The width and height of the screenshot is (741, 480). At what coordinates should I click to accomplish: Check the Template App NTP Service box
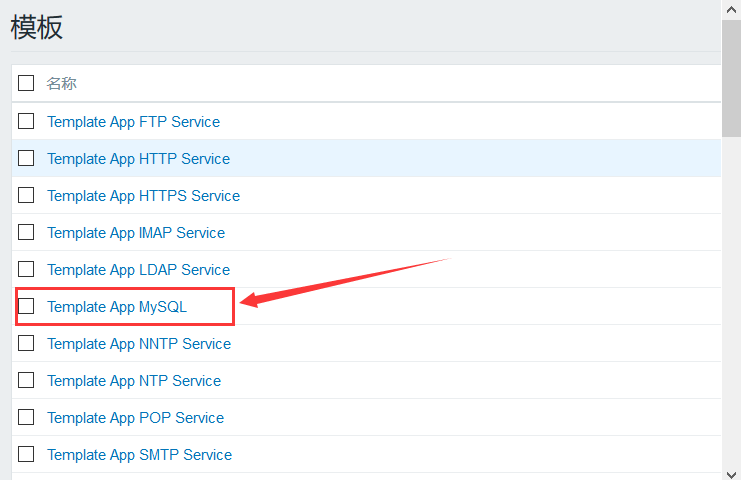point(26,380)
